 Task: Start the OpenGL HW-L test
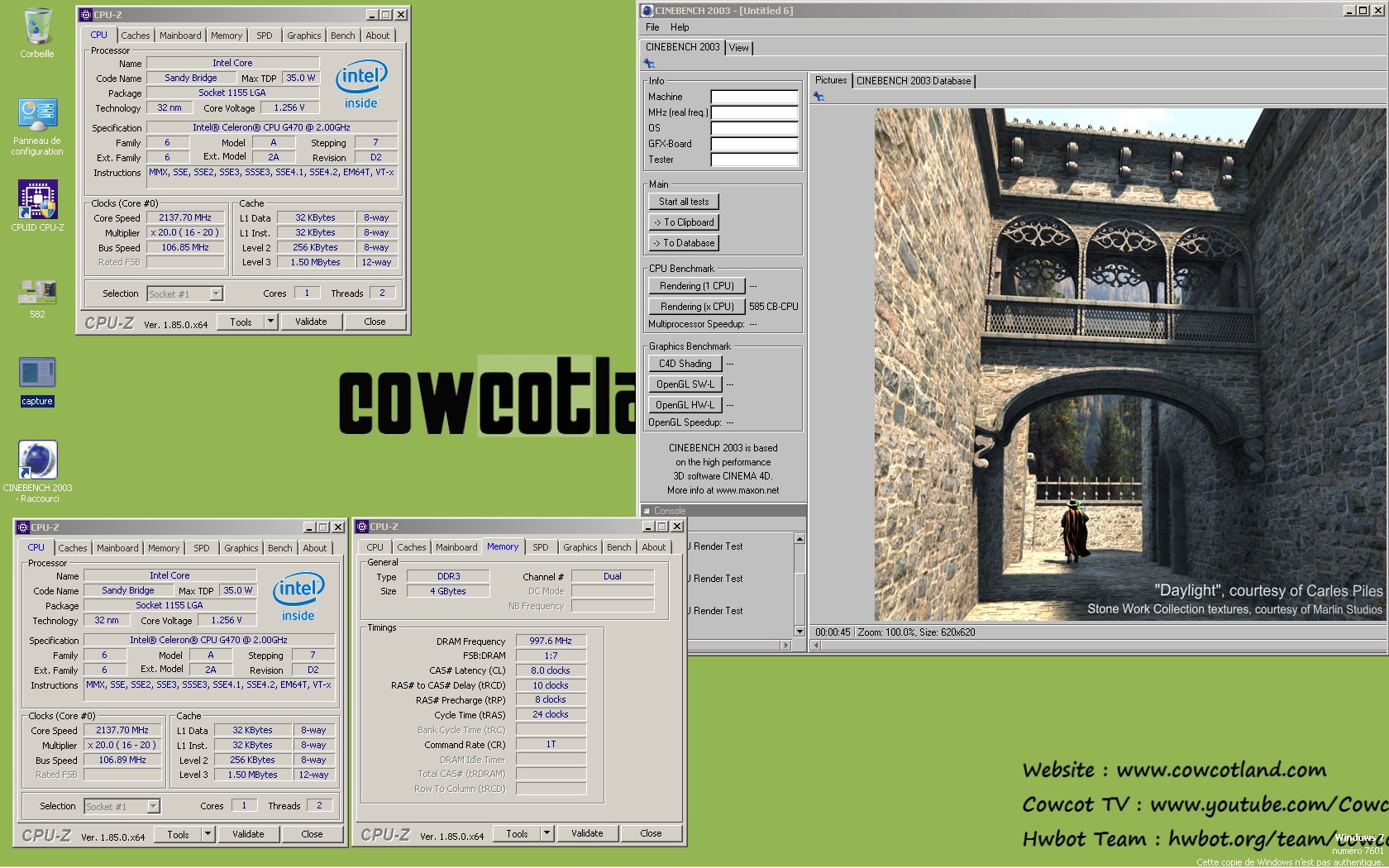pos(685,405)
